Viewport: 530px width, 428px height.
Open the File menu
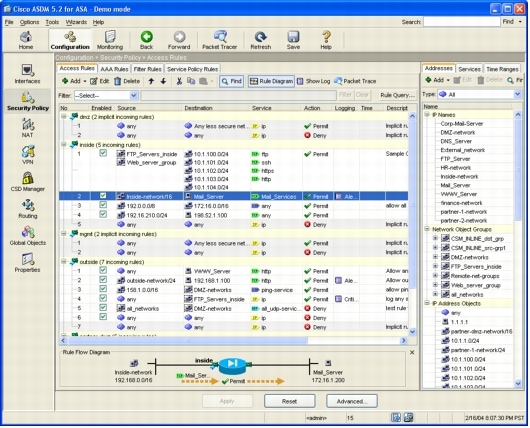pyautogui.click(x=9, y=22)
